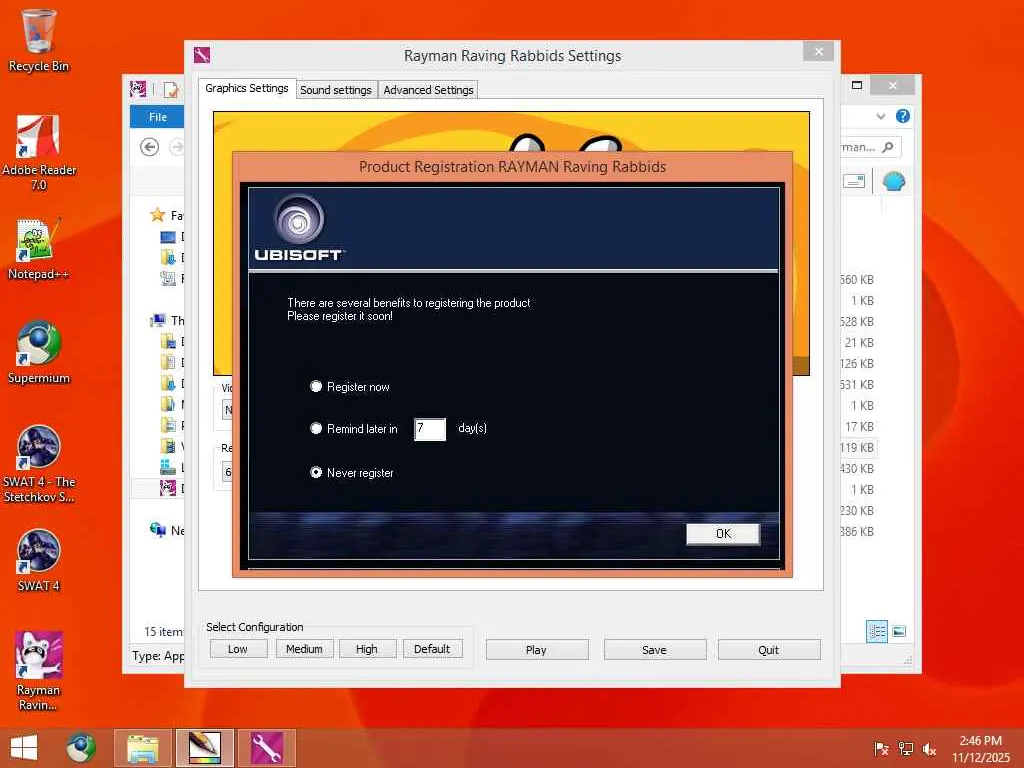Click the Save settings button
This screenshot has height=768, width=1024.
654,650
